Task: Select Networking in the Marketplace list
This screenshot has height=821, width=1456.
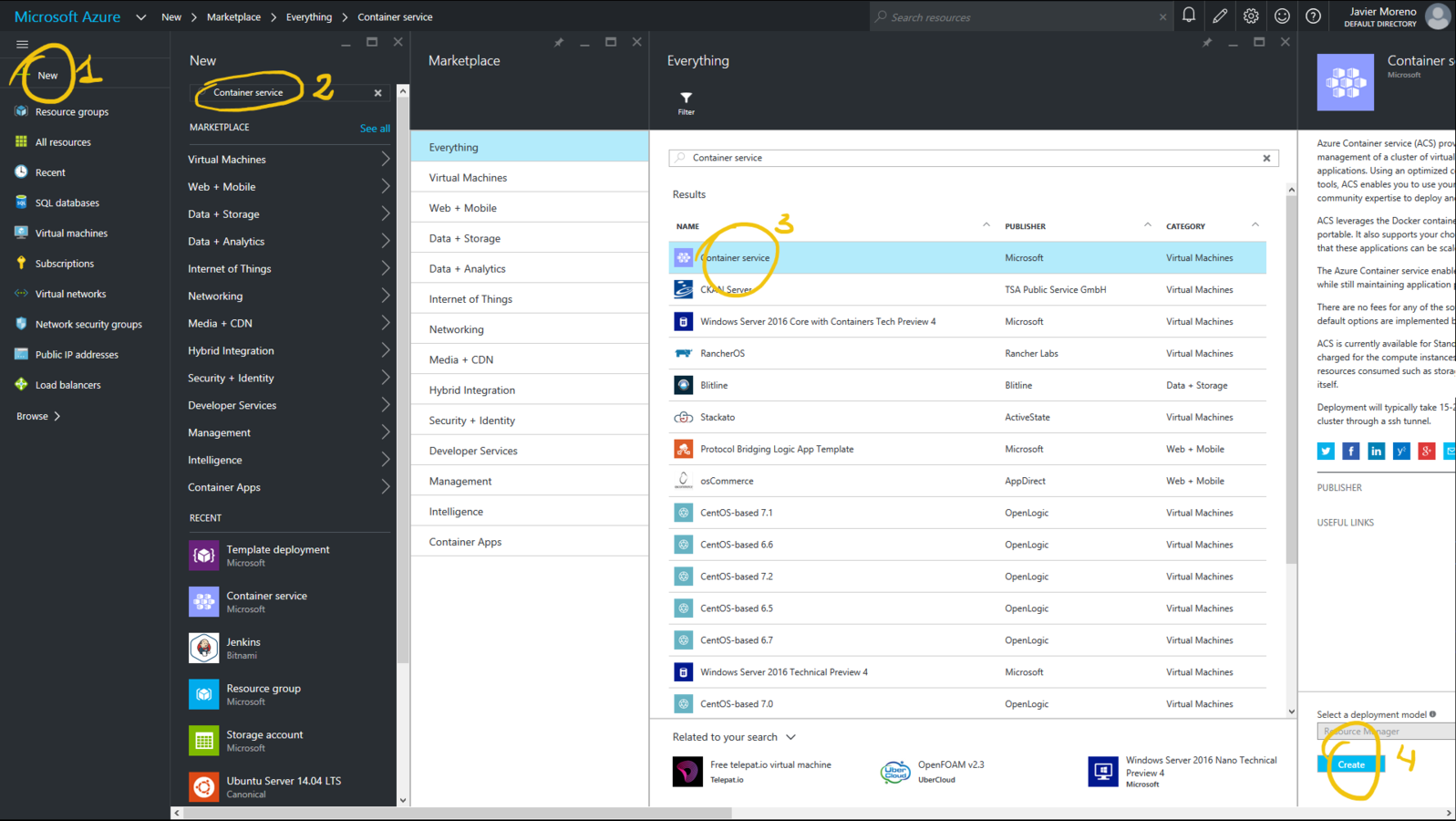Action: tap(530, 329)
